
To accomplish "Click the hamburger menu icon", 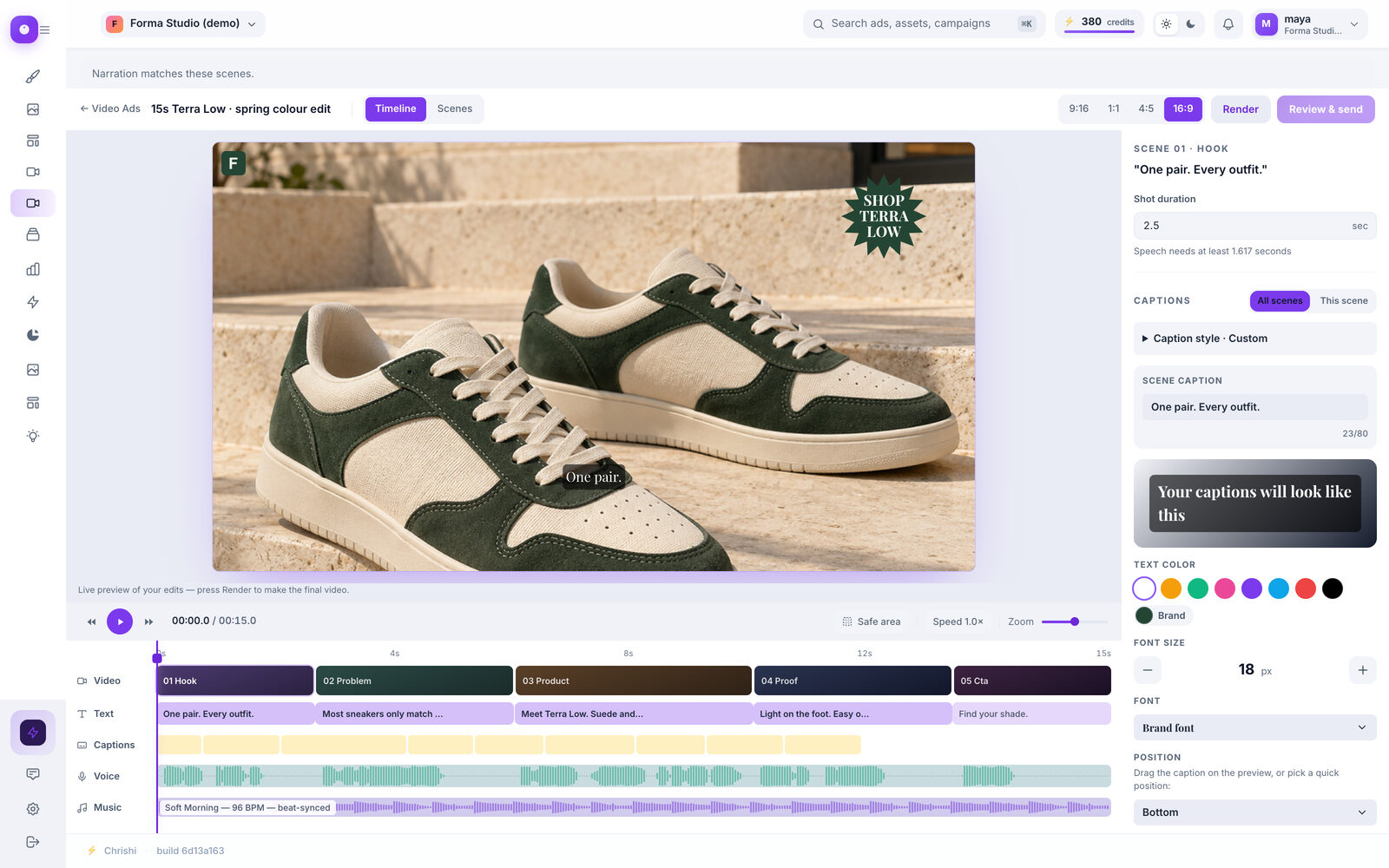I will pos(45,30).
